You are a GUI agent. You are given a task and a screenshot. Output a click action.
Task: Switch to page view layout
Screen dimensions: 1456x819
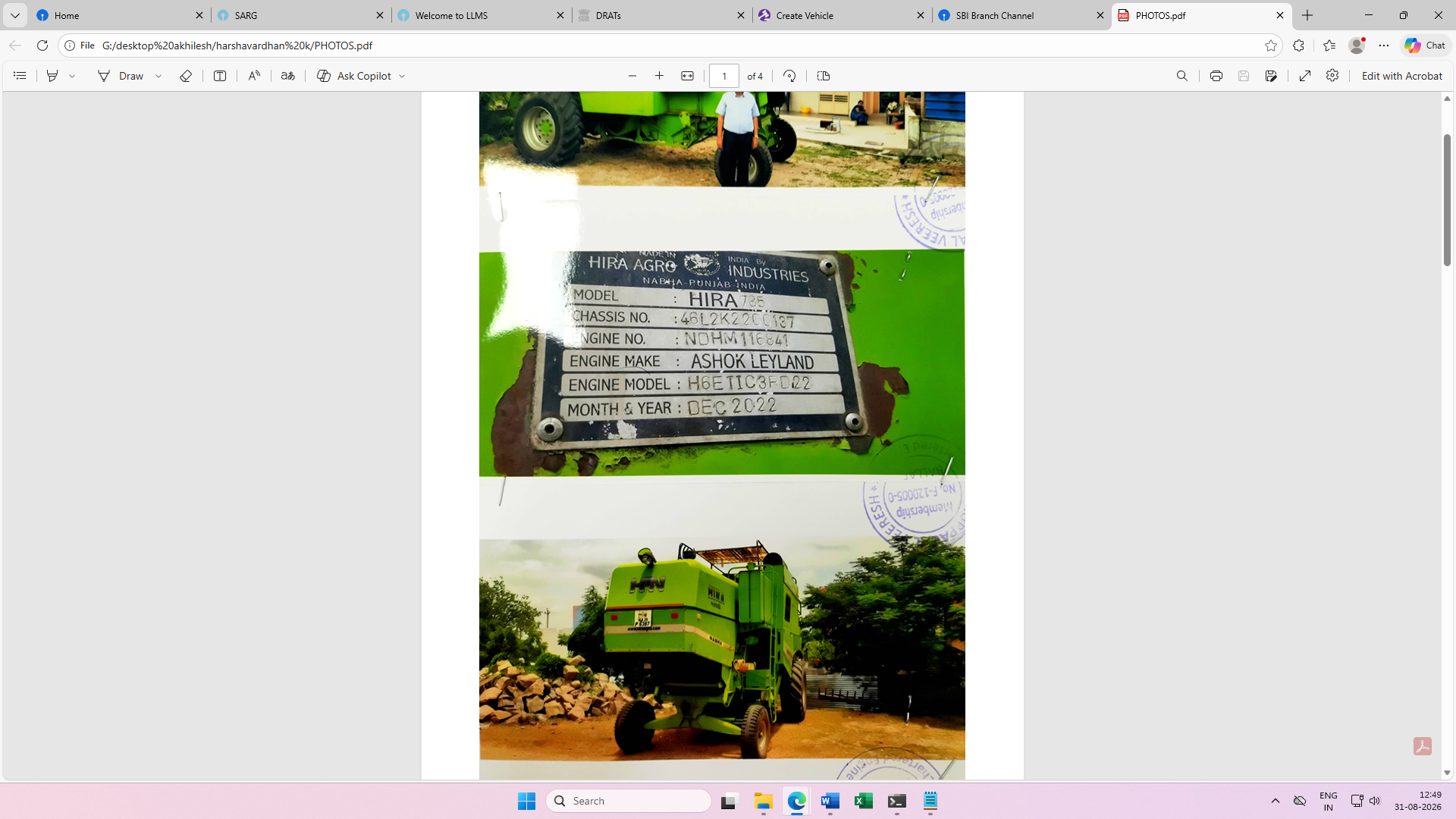coord(824,76)
